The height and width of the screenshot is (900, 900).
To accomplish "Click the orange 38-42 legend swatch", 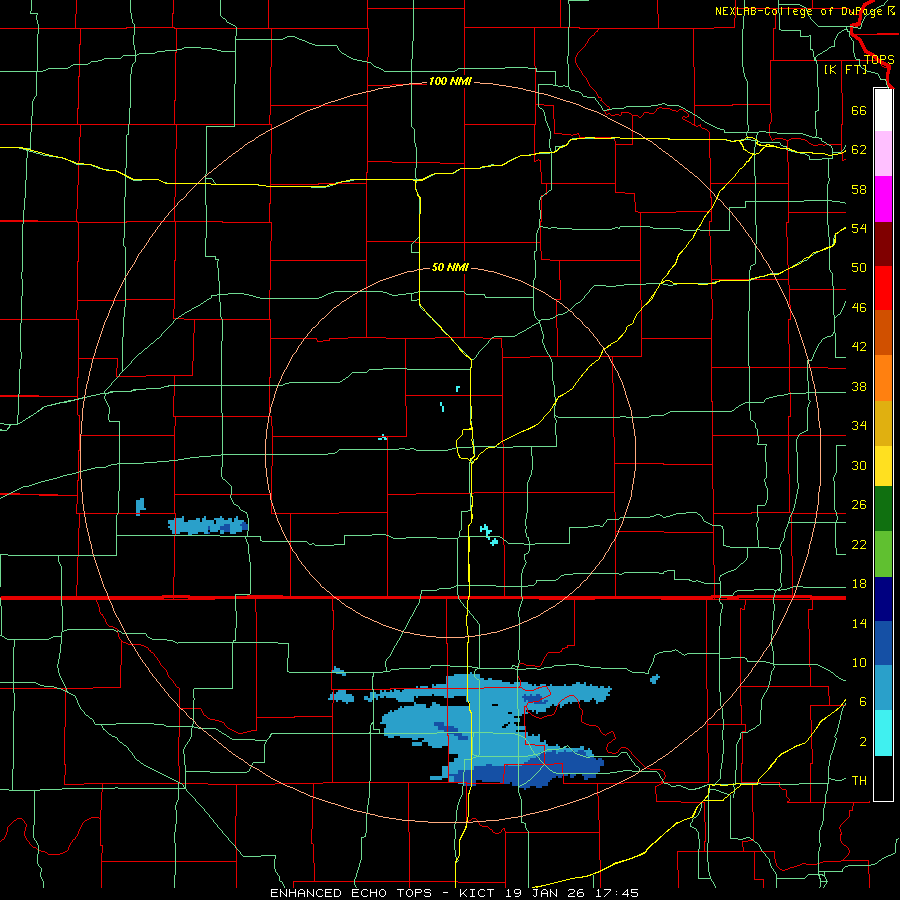I will pyautogui.click(x=883, y=378).
